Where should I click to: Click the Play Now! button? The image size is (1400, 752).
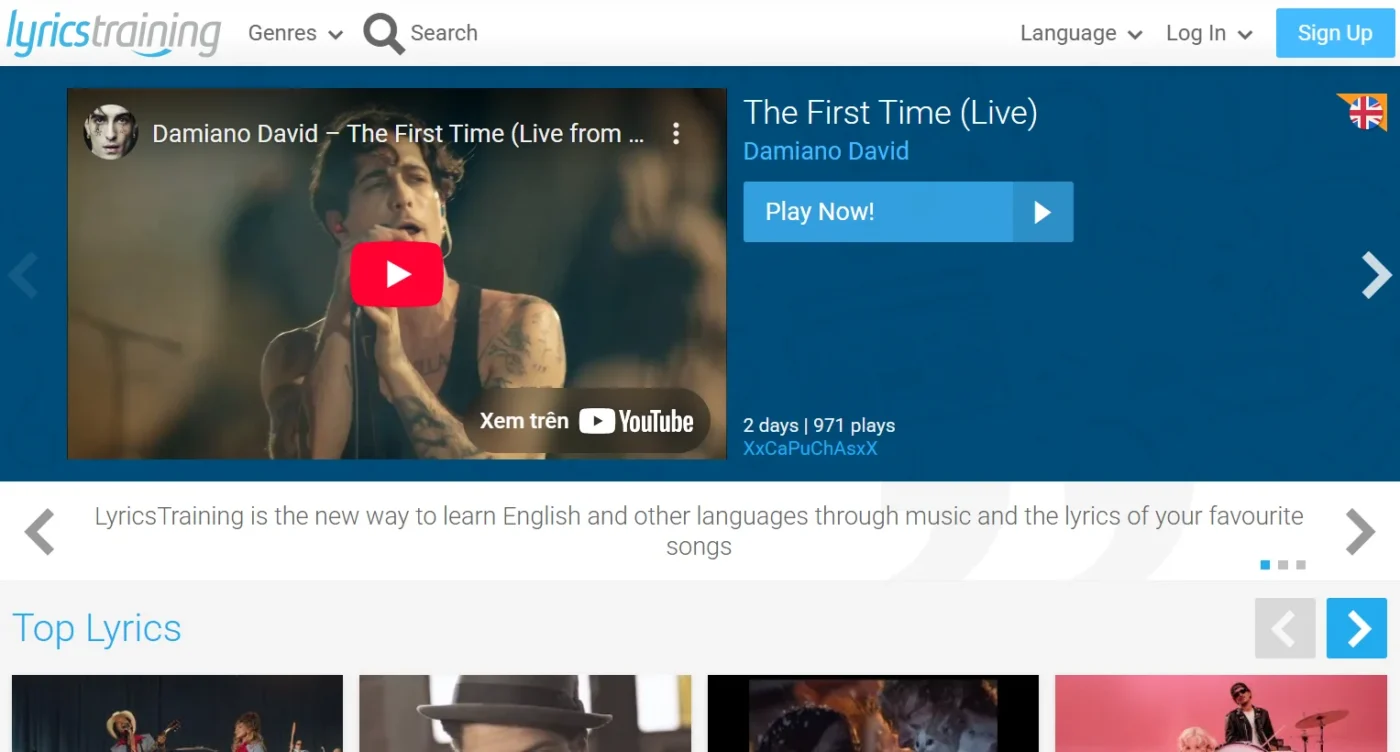(x=877, y=212)
